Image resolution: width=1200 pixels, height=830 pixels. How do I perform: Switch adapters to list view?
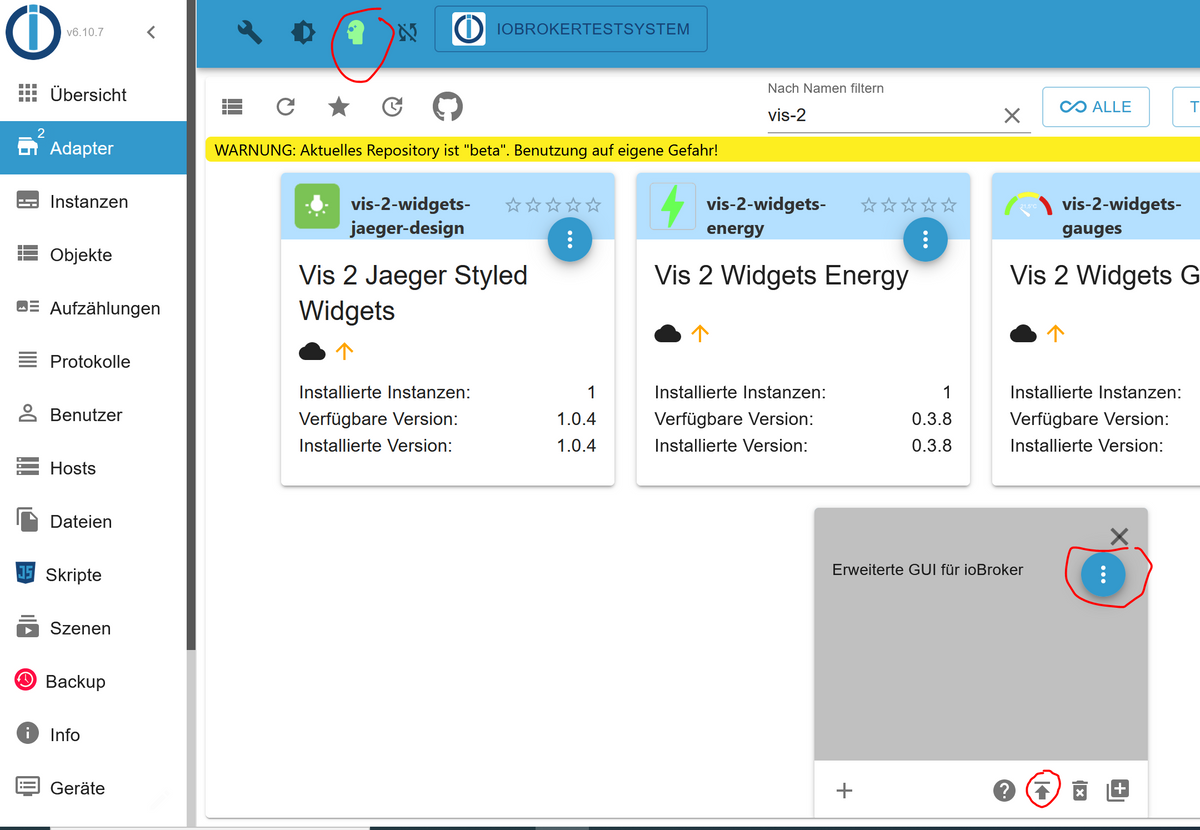(x=232, y=106)
